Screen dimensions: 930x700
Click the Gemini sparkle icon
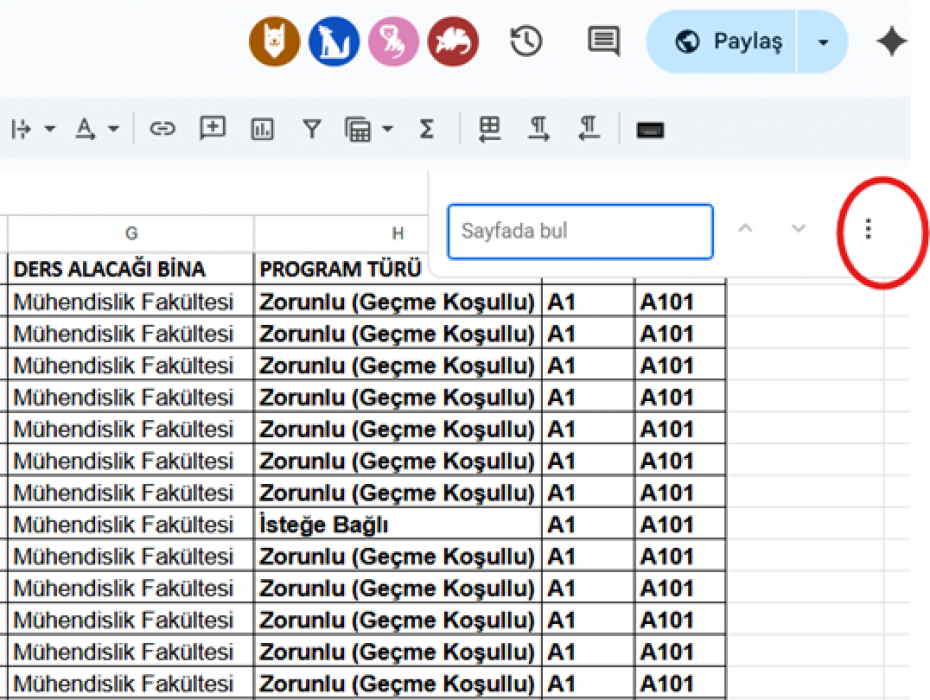click(x=891, y=42)
